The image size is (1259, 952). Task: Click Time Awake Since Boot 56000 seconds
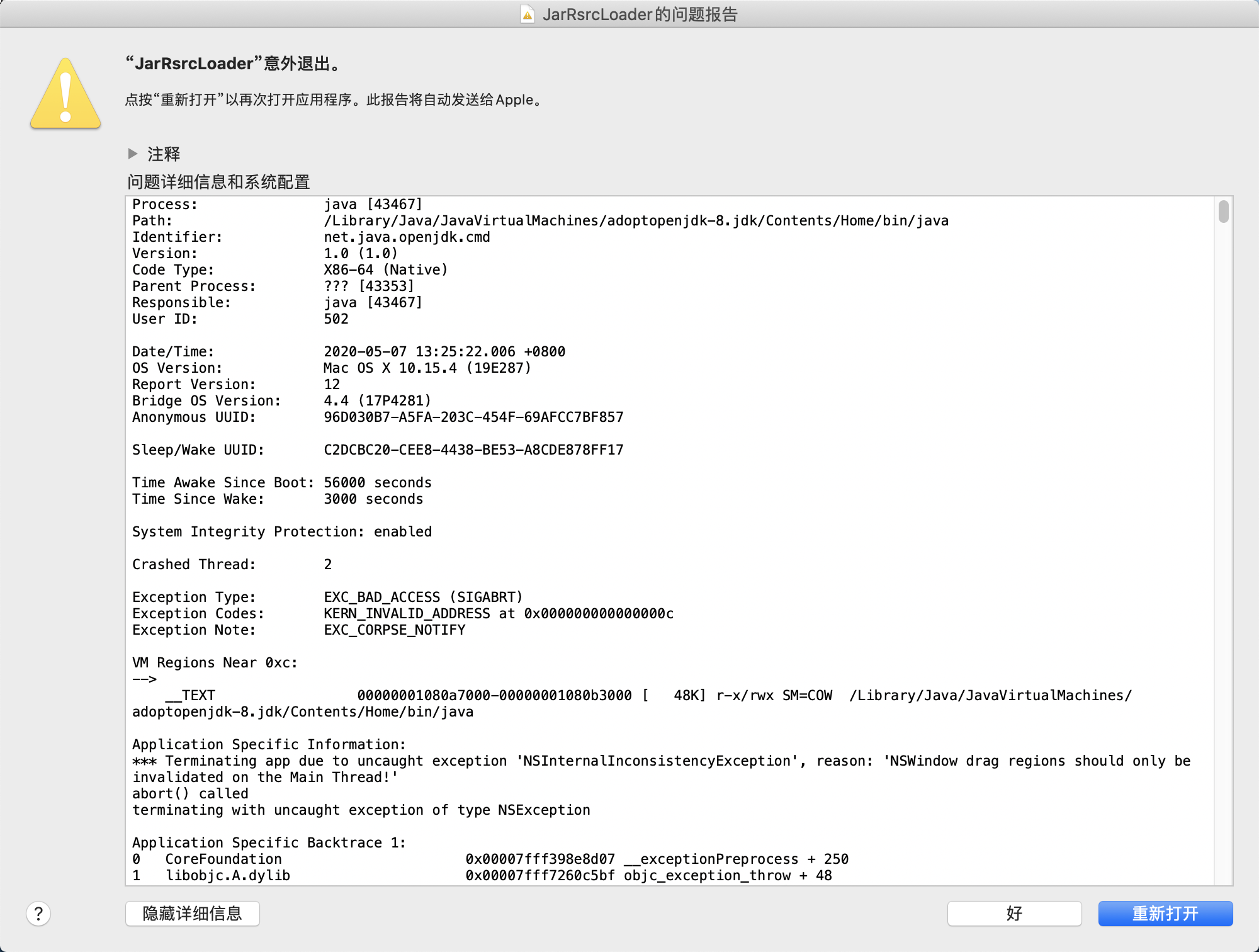click(282, 482)
